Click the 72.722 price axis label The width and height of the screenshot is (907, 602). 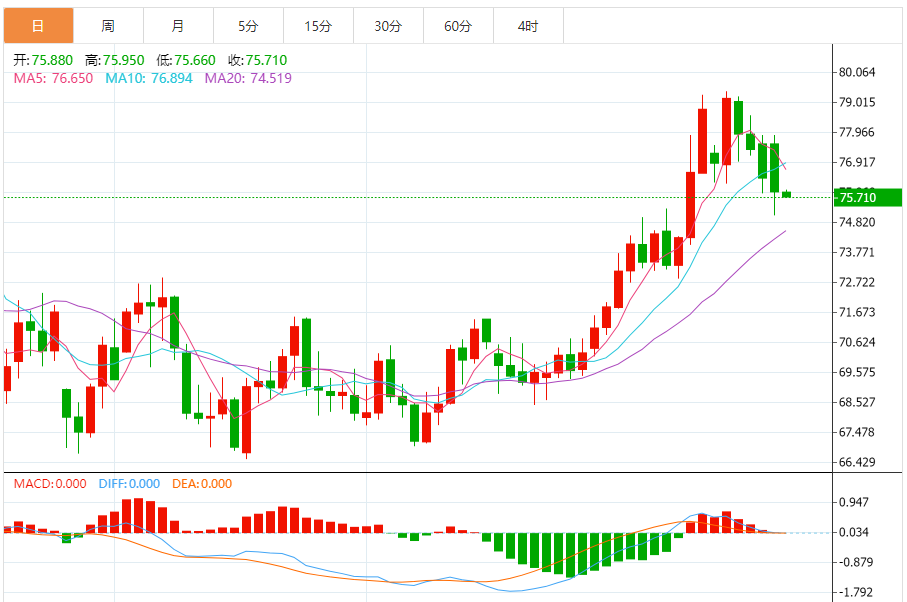[857, 282]
